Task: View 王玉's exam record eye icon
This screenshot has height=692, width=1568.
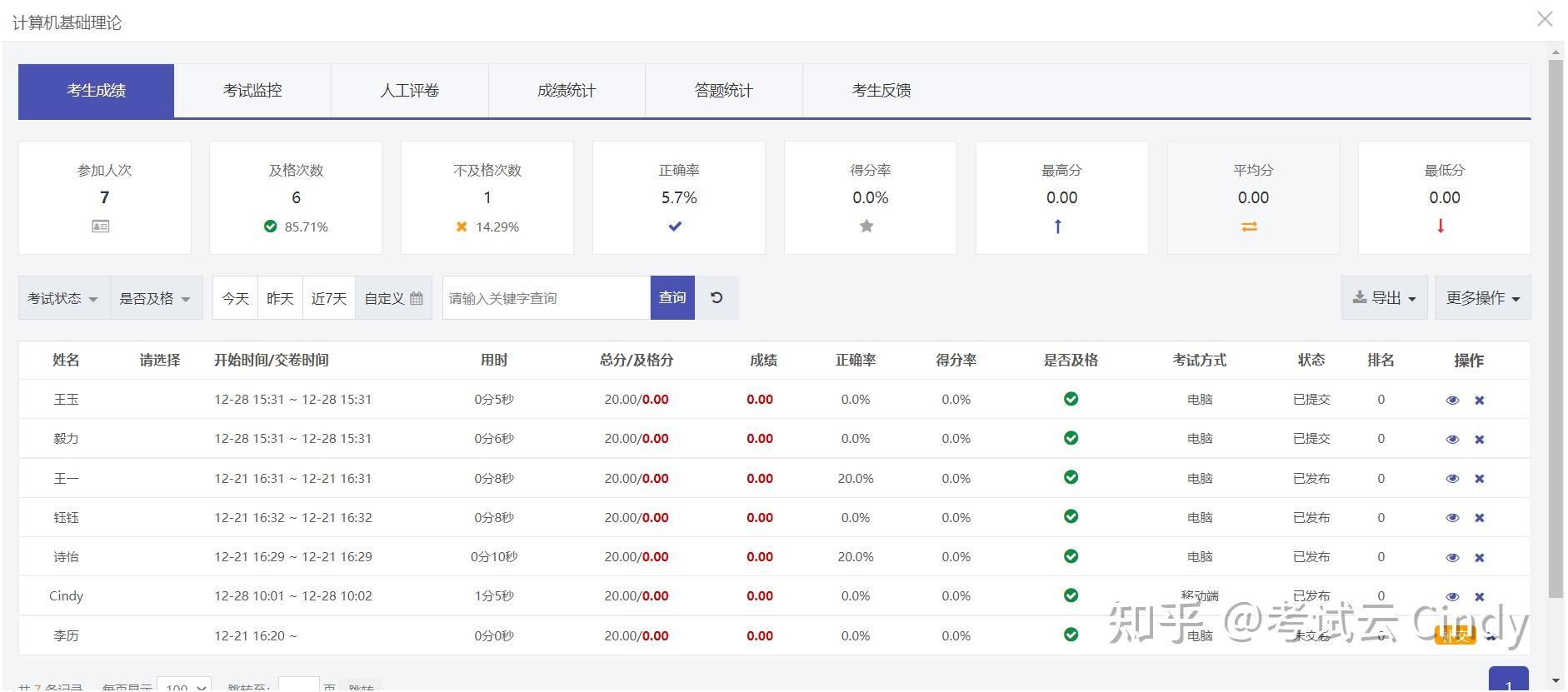Action: (1452, 401)
